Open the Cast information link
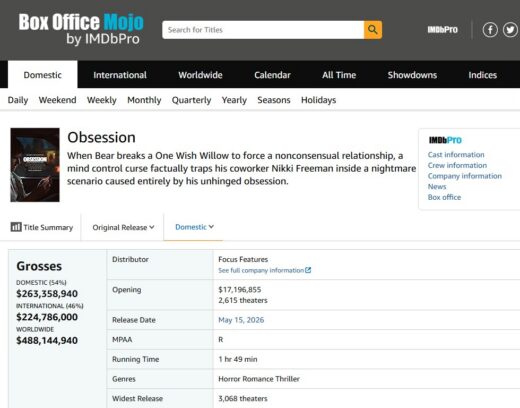 coord(456,155)
